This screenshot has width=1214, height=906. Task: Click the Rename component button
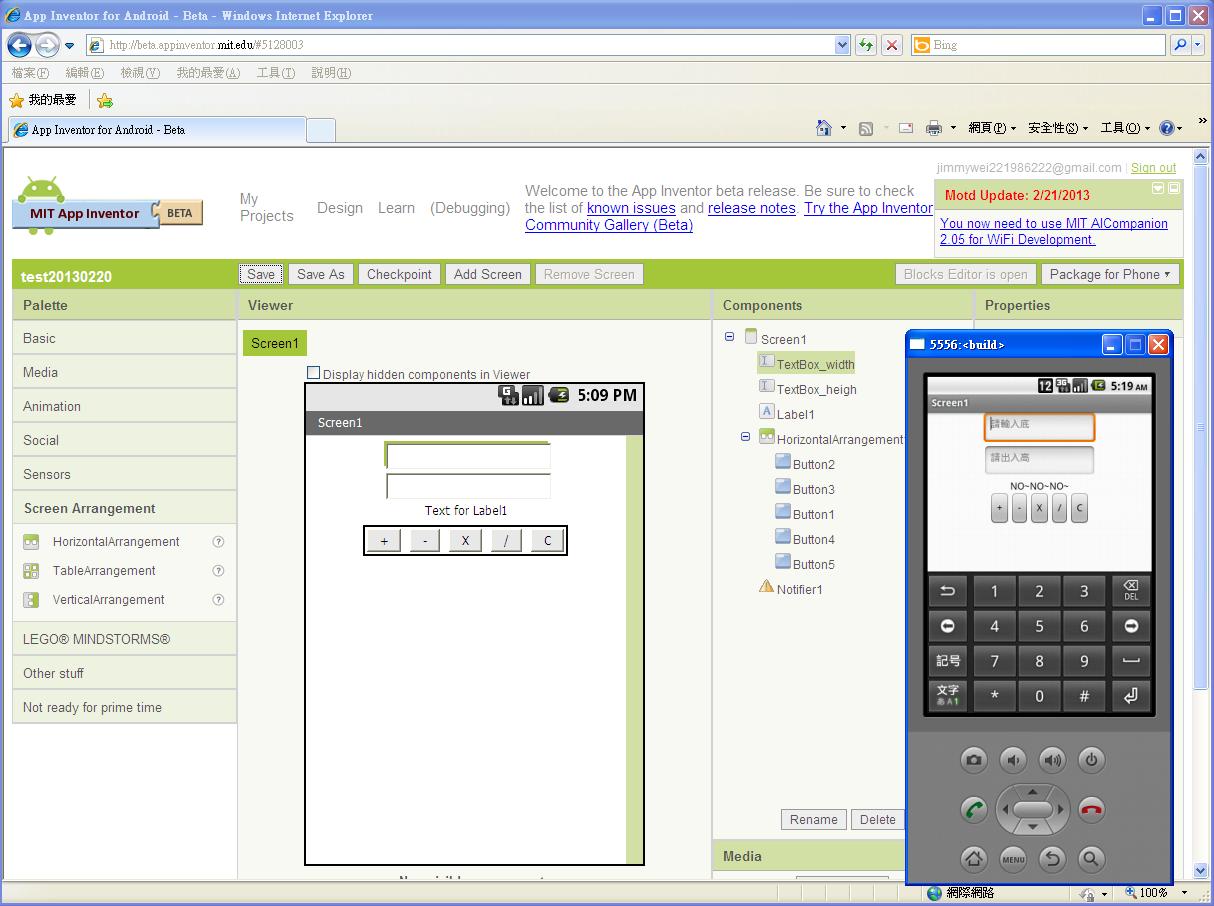click(x=813, y=819)
